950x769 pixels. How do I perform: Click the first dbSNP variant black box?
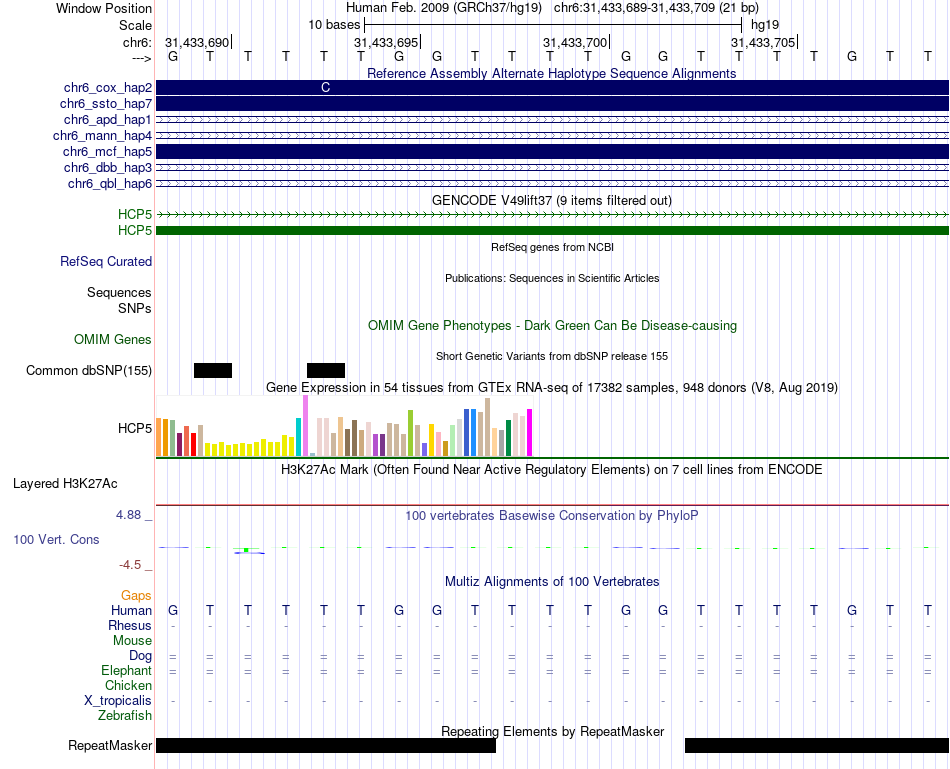tap(213, 370)
